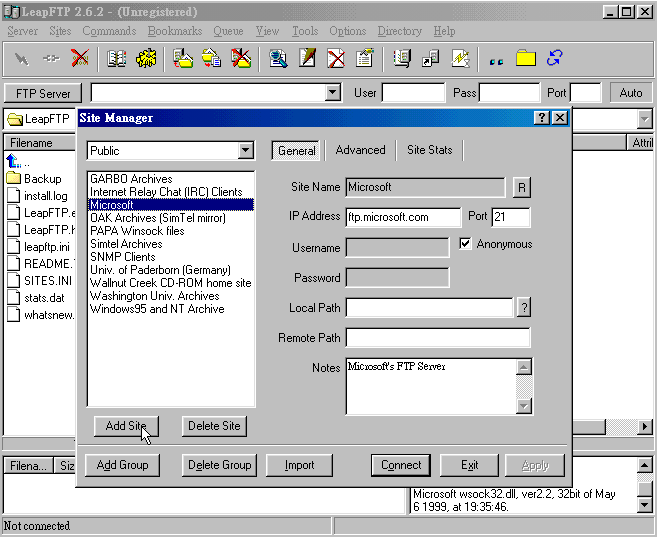Click the FTP Server button
The image size is (657, 537).
pyautogui.click(x=43, y=93)
